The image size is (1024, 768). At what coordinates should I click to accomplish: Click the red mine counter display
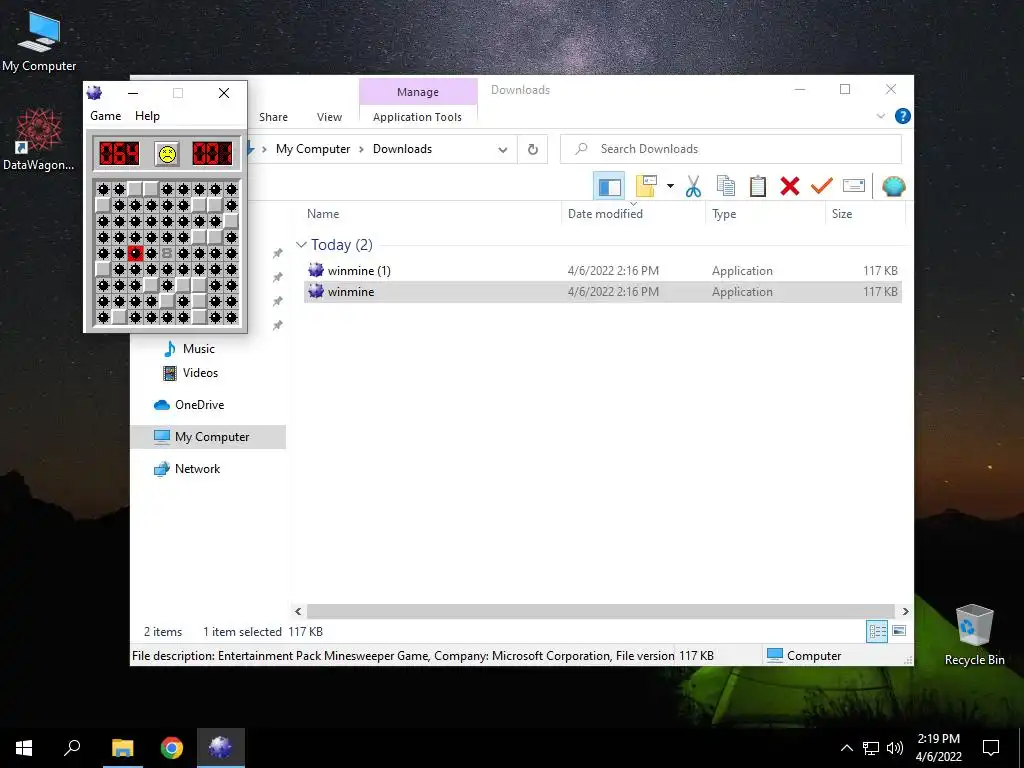tap(119, 154)
